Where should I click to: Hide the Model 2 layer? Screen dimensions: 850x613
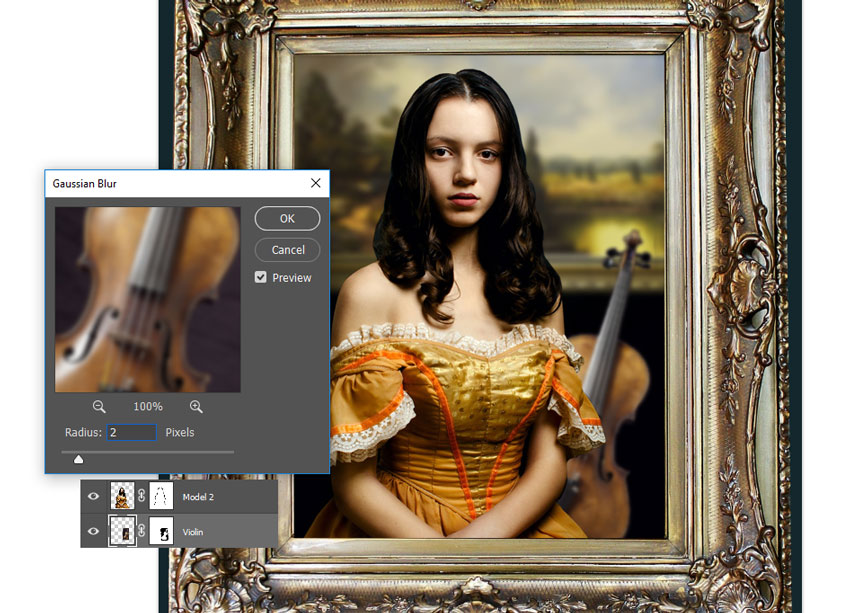point(93,495)
